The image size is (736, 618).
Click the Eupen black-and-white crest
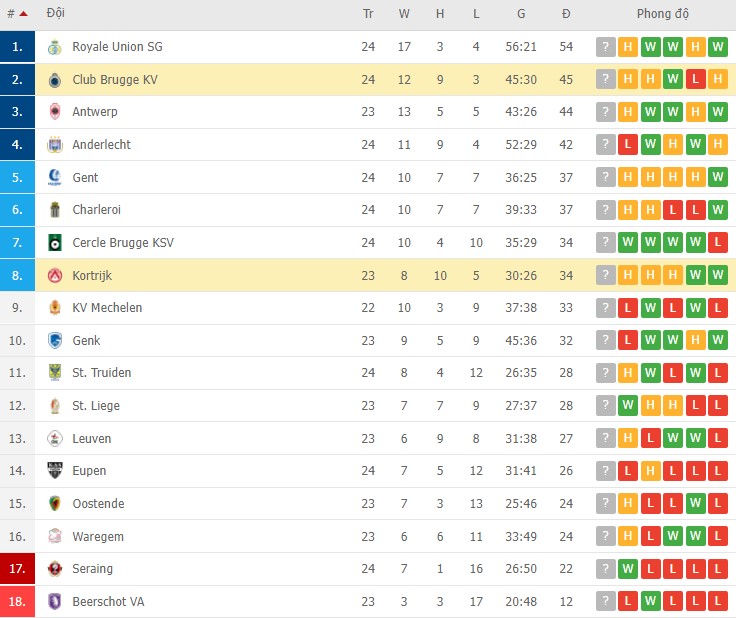point(55,470)
